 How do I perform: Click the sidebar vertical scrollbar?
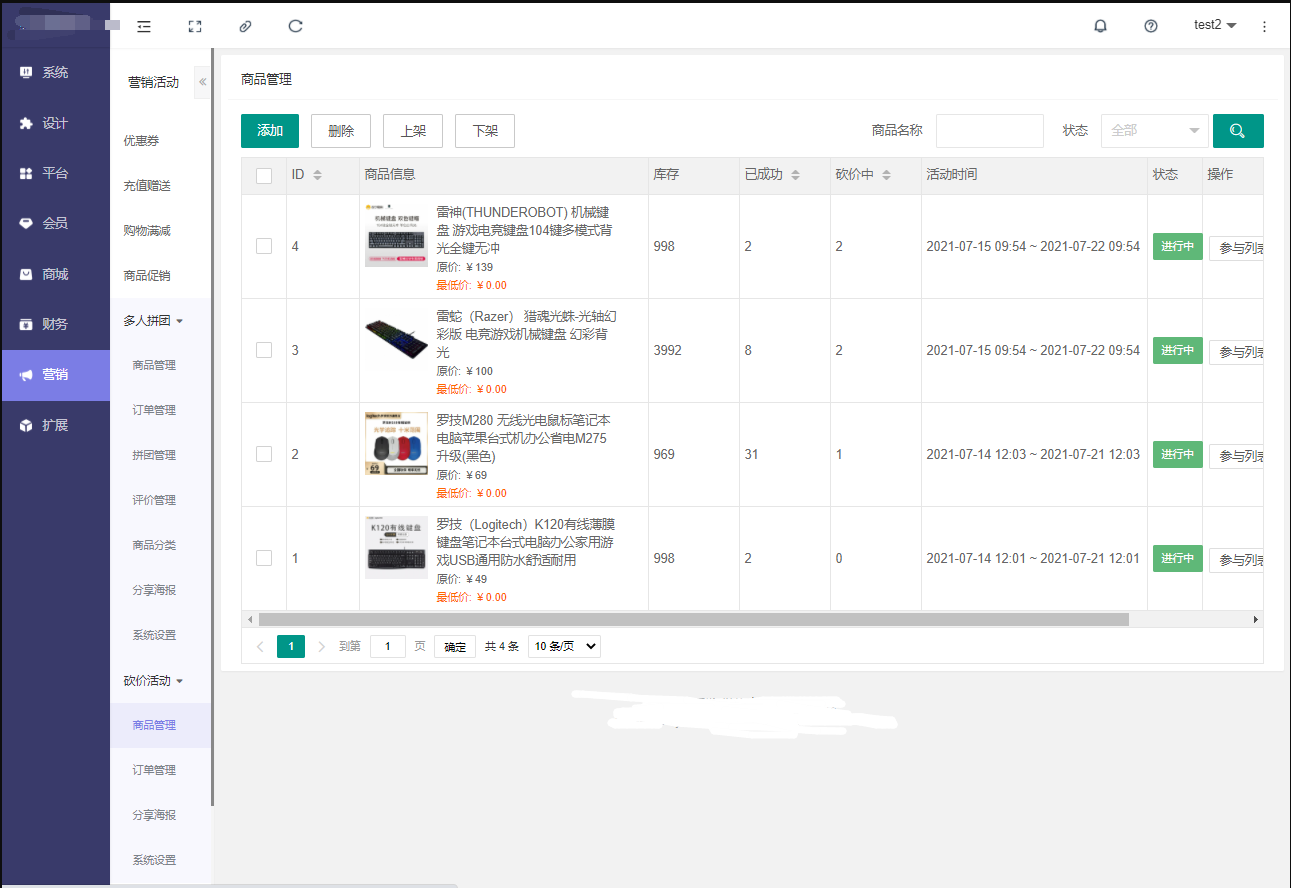point(212,427)
